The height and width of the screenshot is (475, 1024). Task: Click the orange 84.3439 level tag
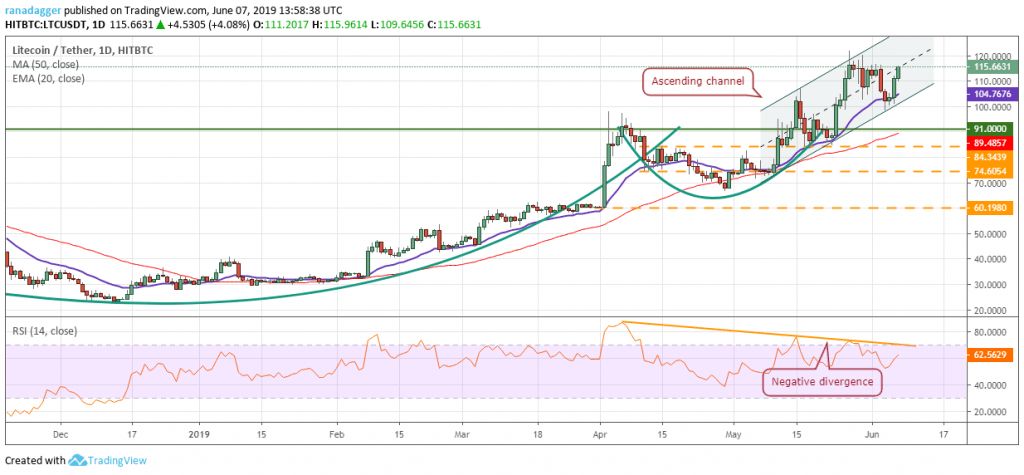pyautogui.click(x=991, y=156)
